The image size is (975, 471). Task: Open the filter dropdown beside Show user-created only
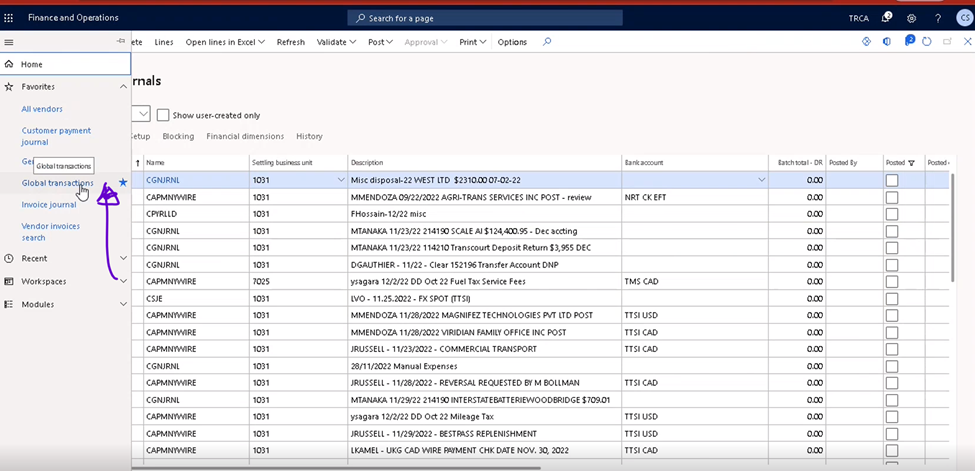(x=143, y=114)
